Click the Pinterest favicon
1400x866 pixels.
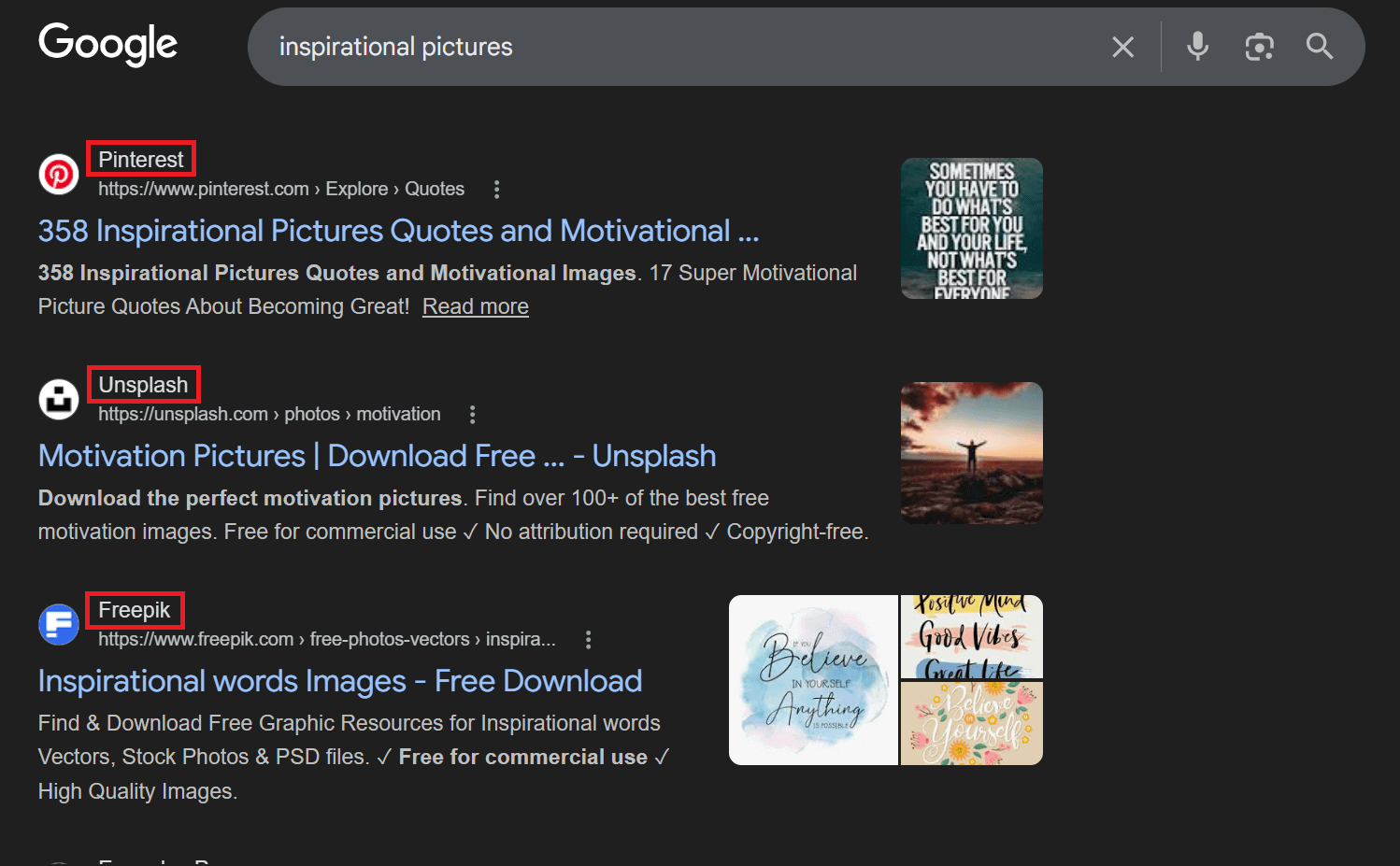pyautogui.click(x=59, y=175)
